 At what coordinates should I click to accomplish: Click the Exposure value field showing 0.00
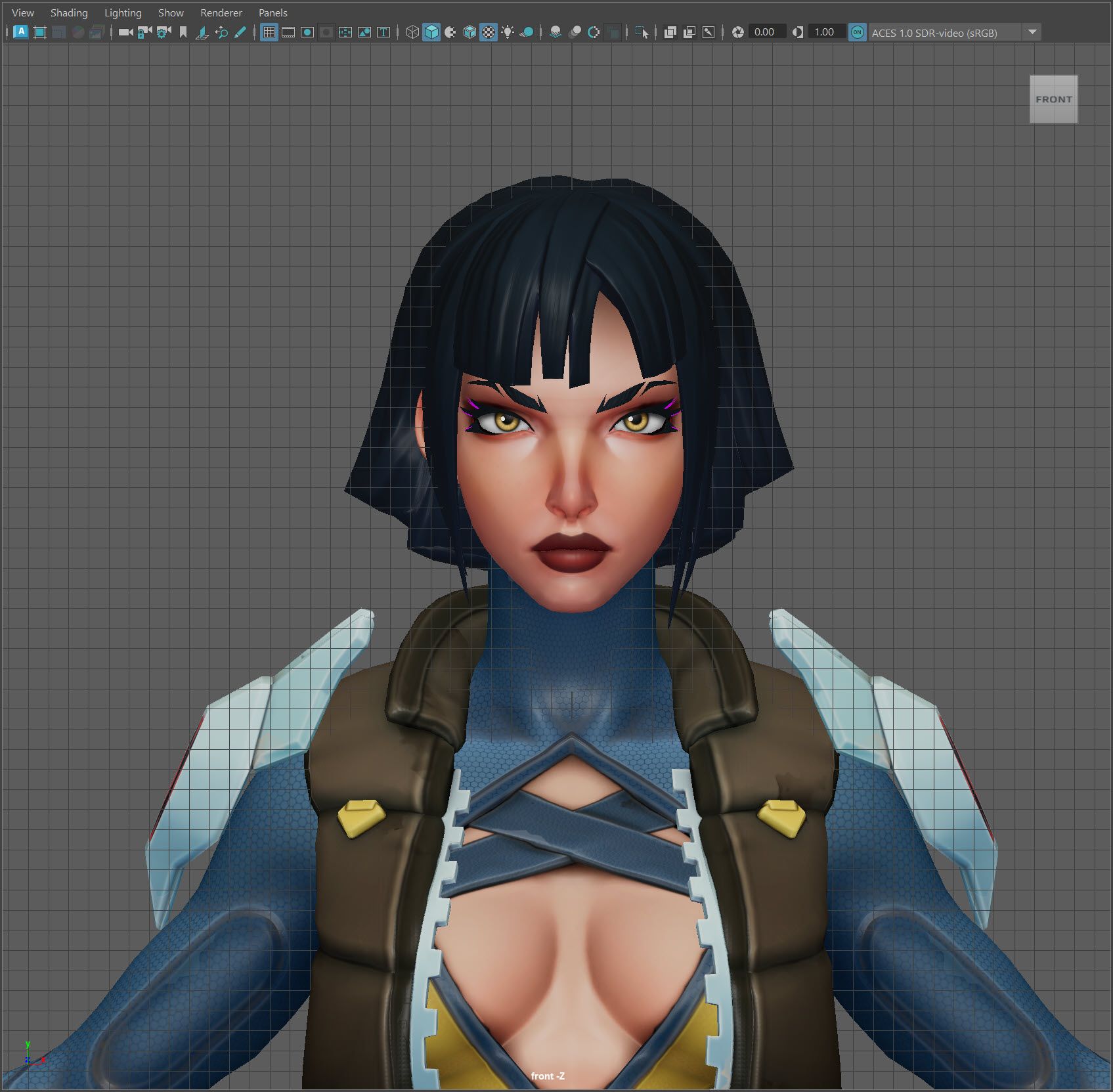pos(764,32)
